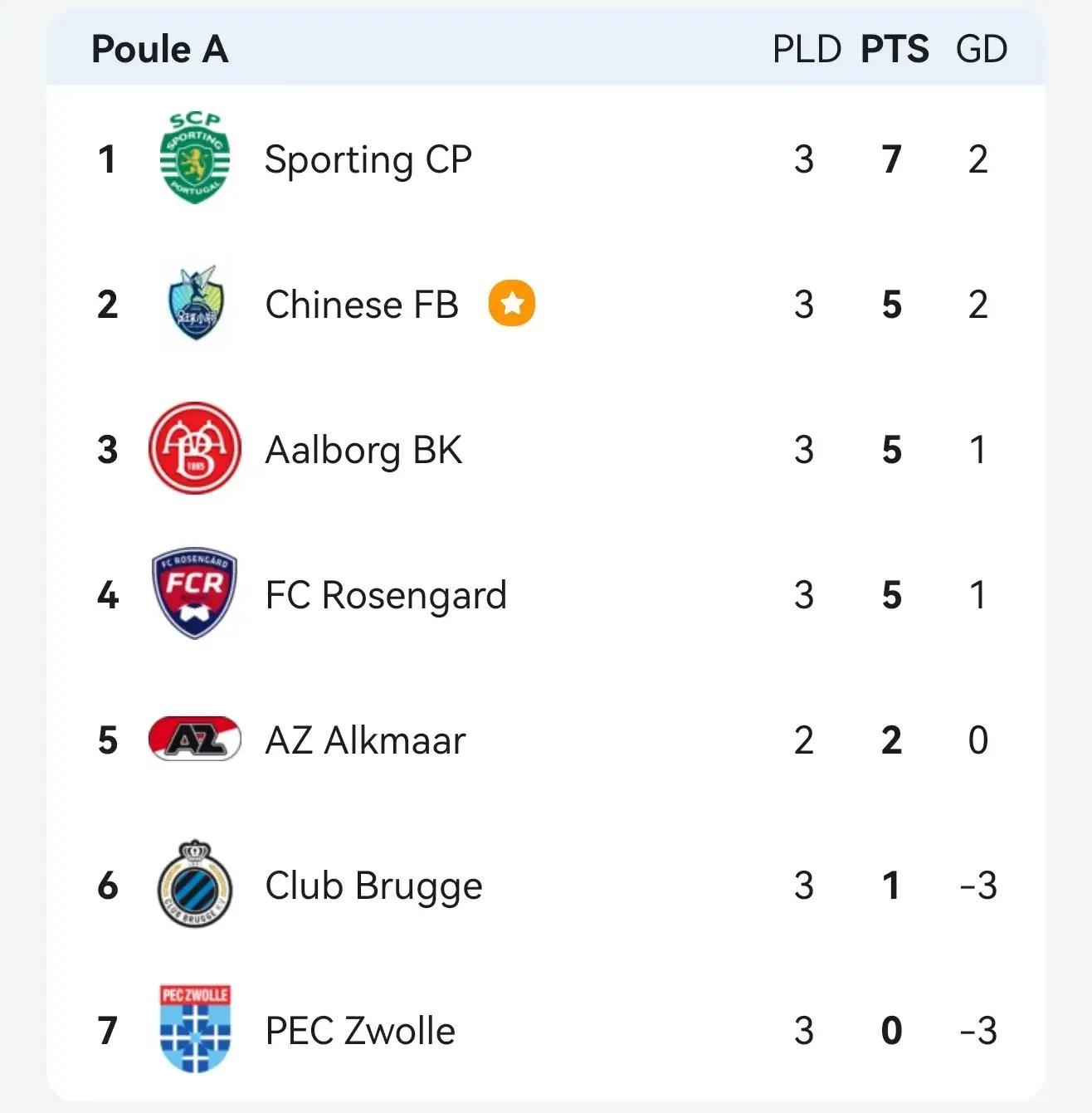Click the Sporting CP club crest
1092x1113 pixels.
[194, 158]
